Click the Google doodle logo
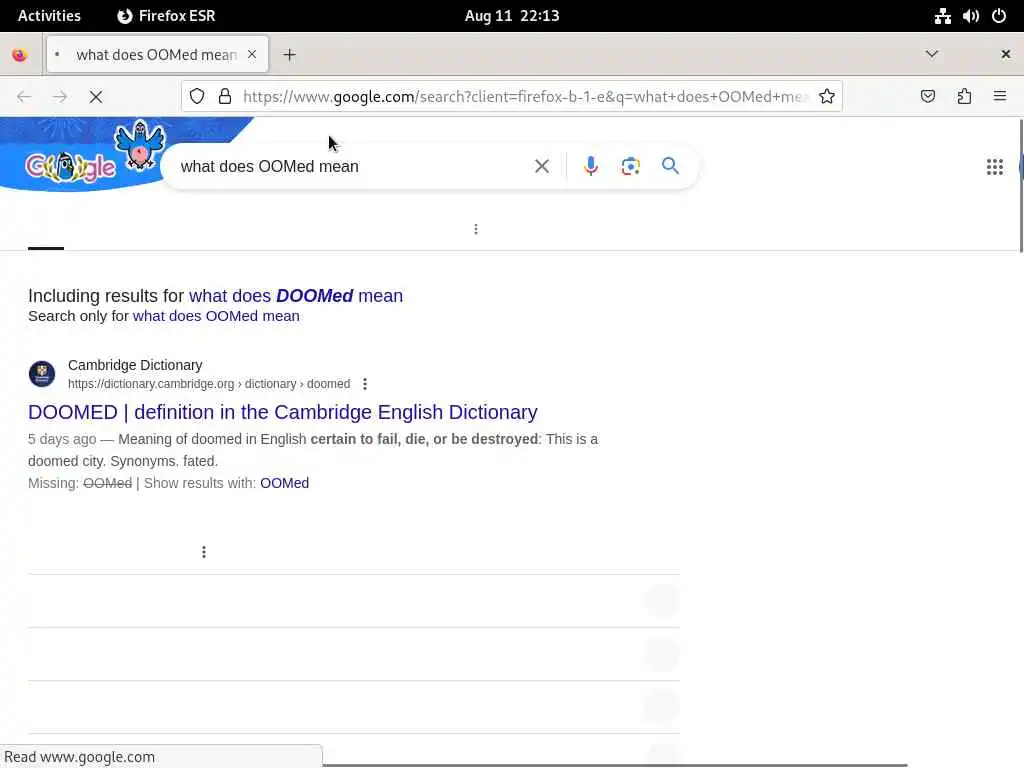Viewport: 1024px width, 768px height. click(71, 167)
